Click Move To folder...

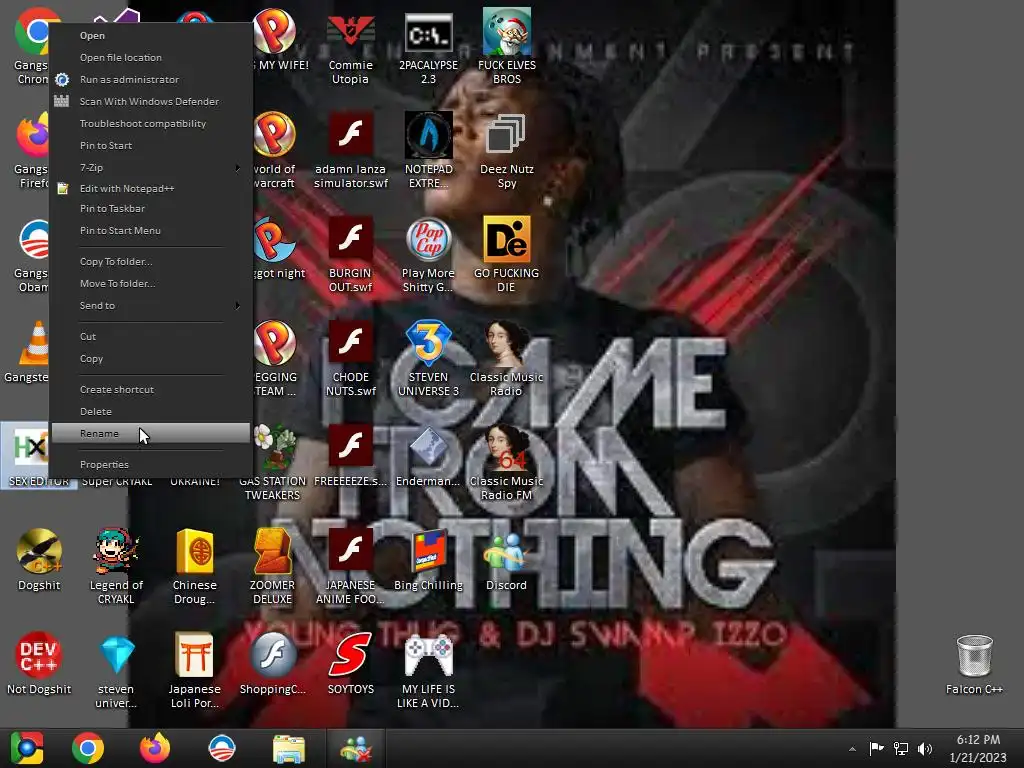[x=151, y=283]
